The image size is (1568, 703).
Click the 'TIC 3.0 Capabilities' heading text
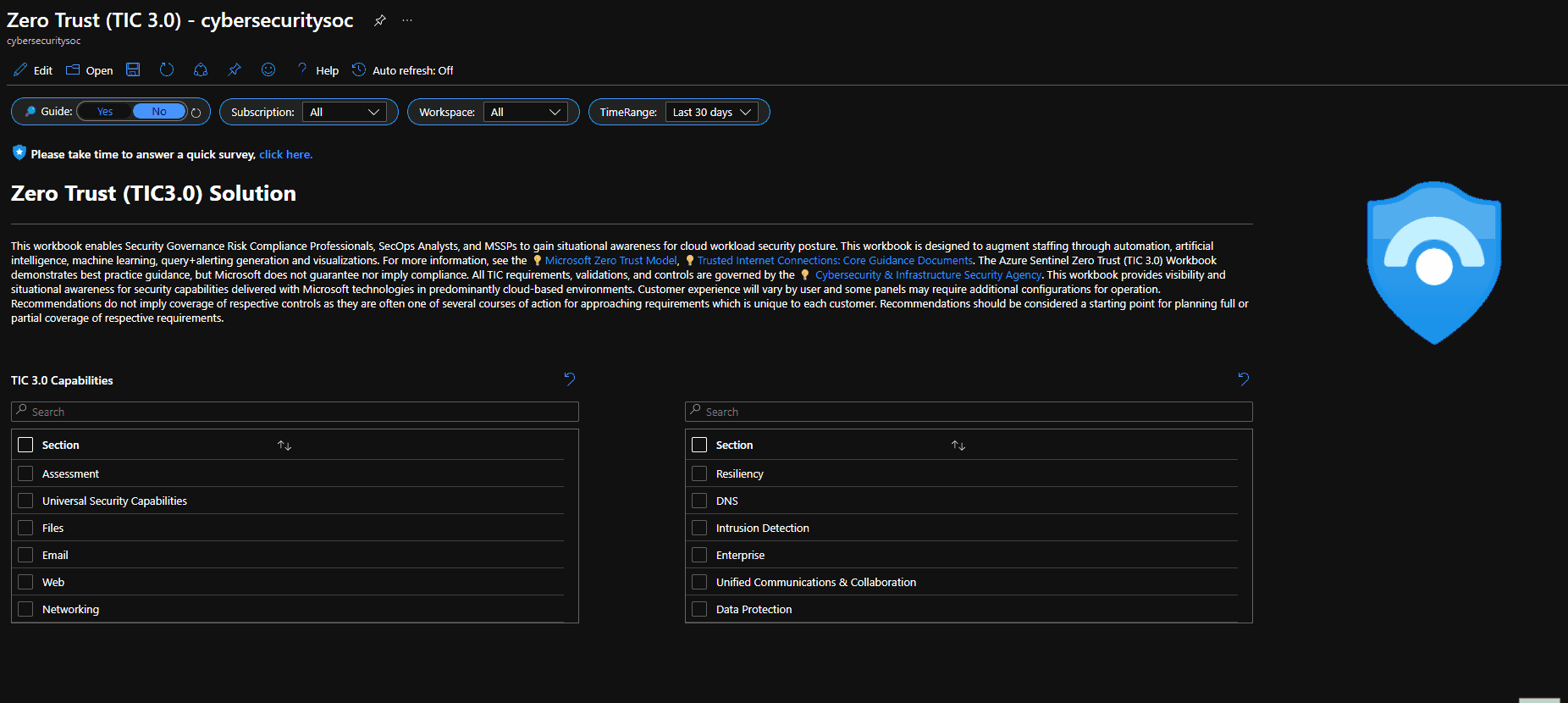(62, 380)
